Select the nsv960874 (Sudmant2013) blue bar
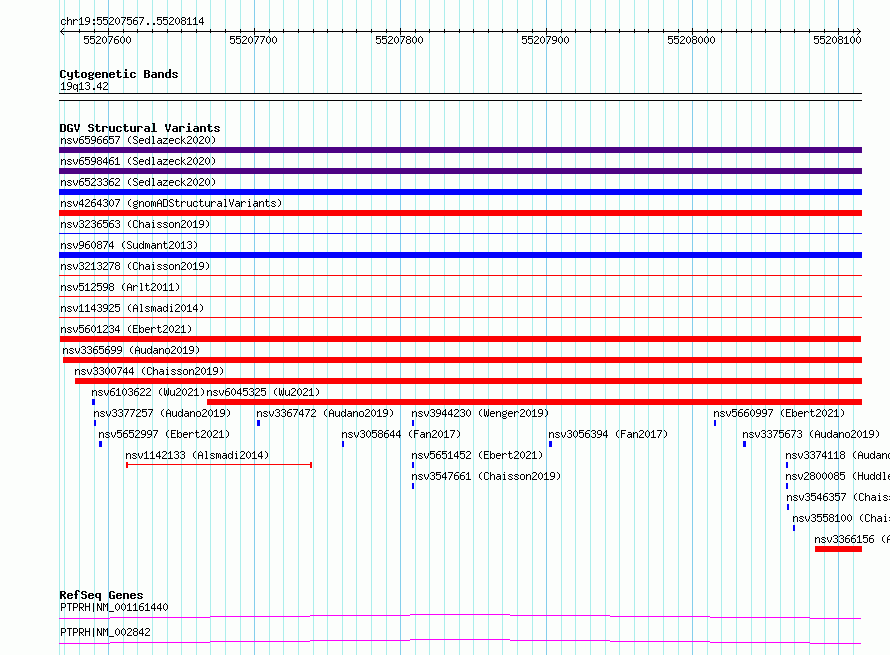Viewport: 890px width, 655px height. (x=460, y=255)
